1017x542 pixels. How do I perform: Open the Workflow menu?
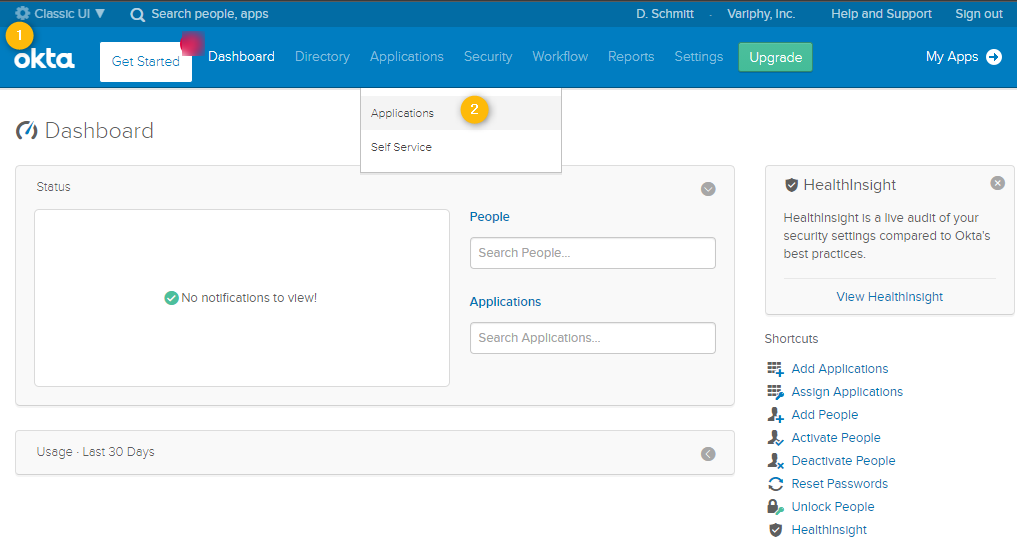click(x=560, y=56)
